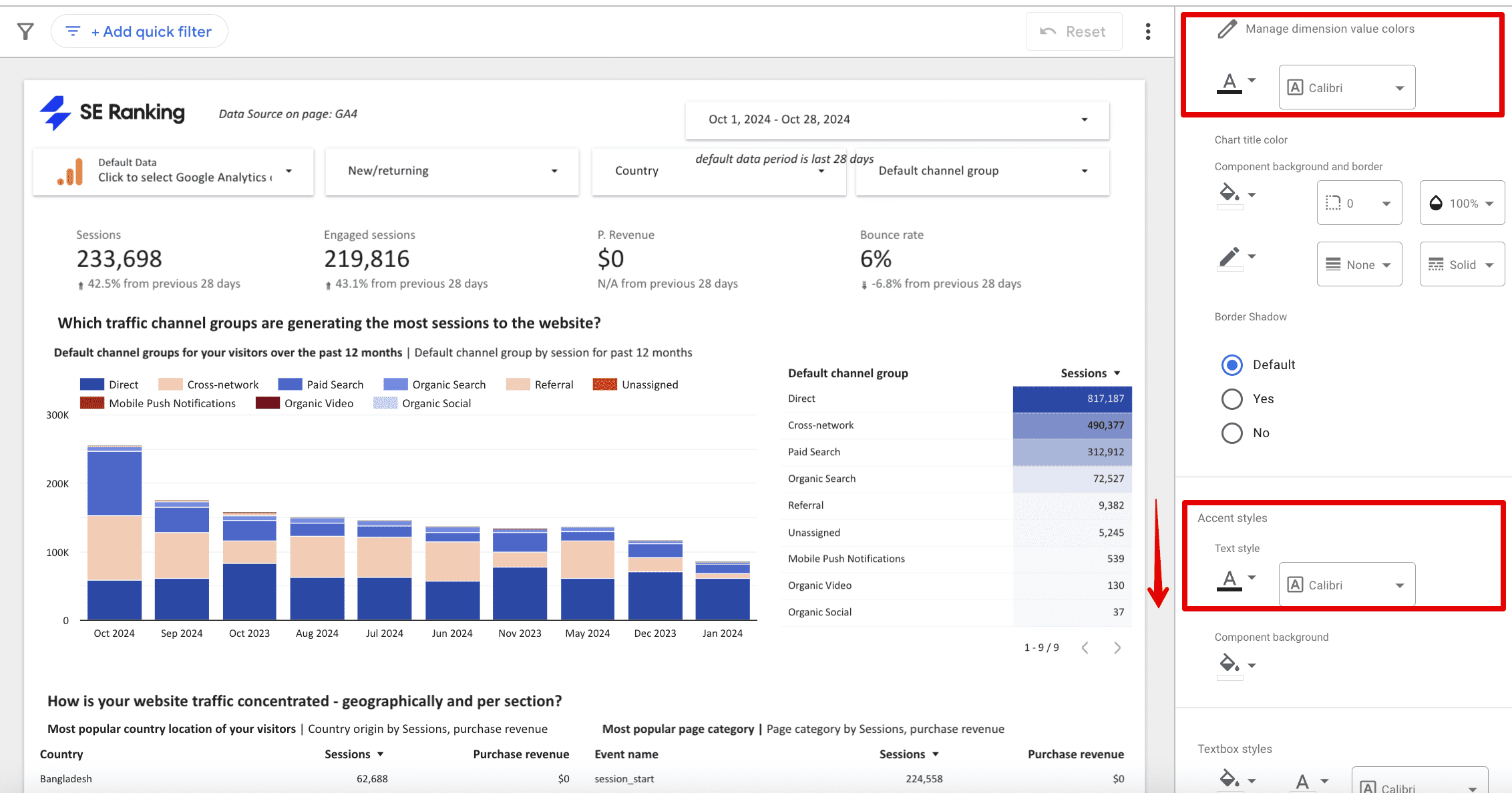Select Default border shadow option
The image size is (1512, 793).
pyautogui.click(x=1232, y=364)
